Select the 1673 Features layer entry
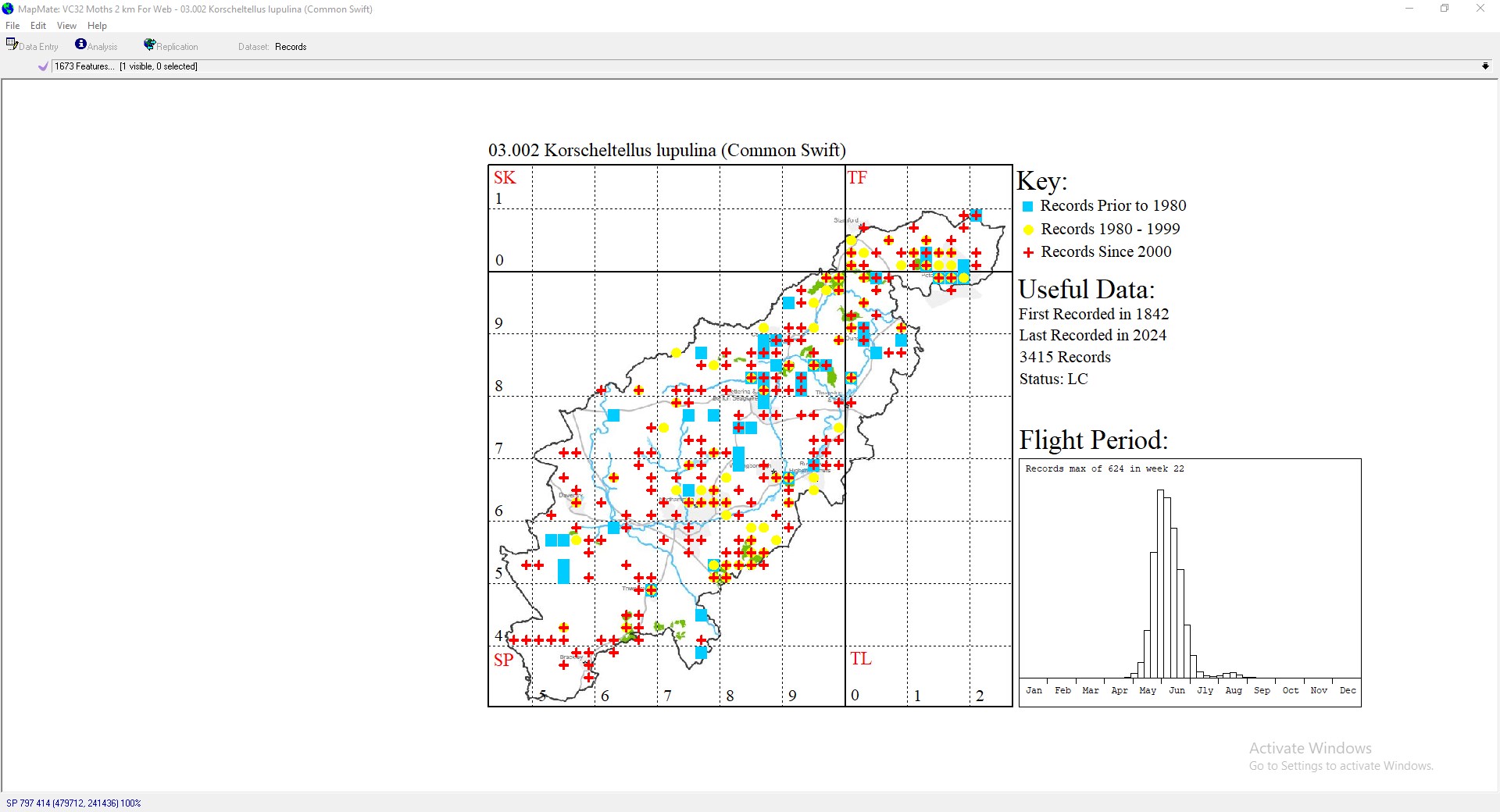 point(125,66)
